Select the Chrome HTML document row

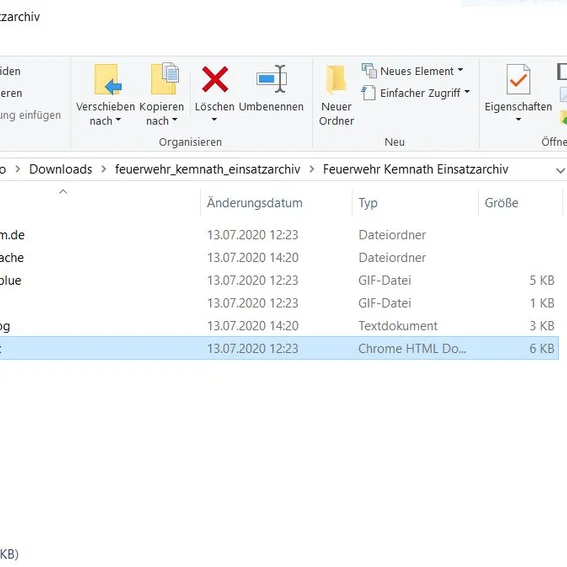(279, 348)
